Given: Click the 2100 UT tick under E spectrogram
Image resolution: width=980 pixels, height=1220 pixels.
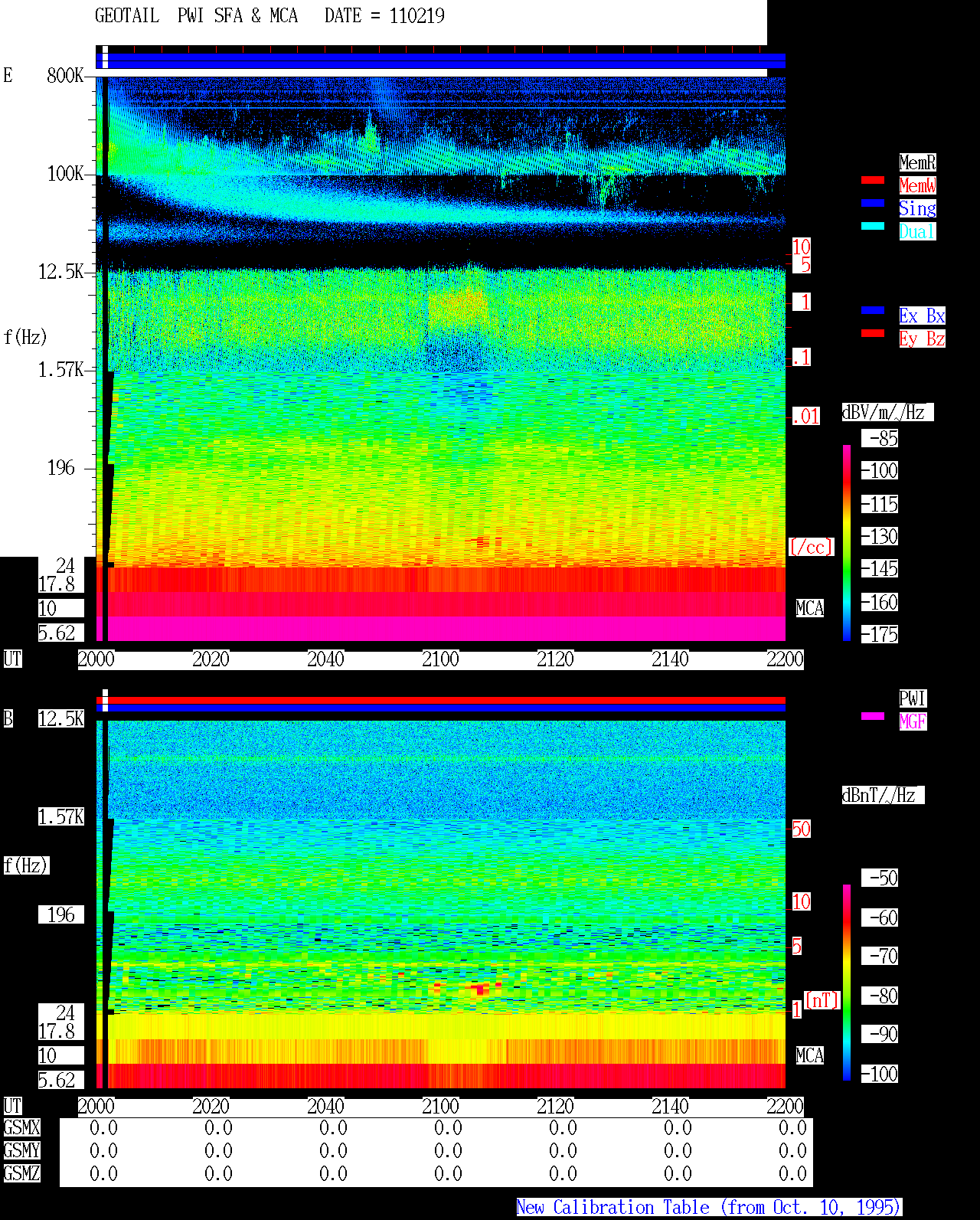Looking at the screenshot, I should pos(441,659).
